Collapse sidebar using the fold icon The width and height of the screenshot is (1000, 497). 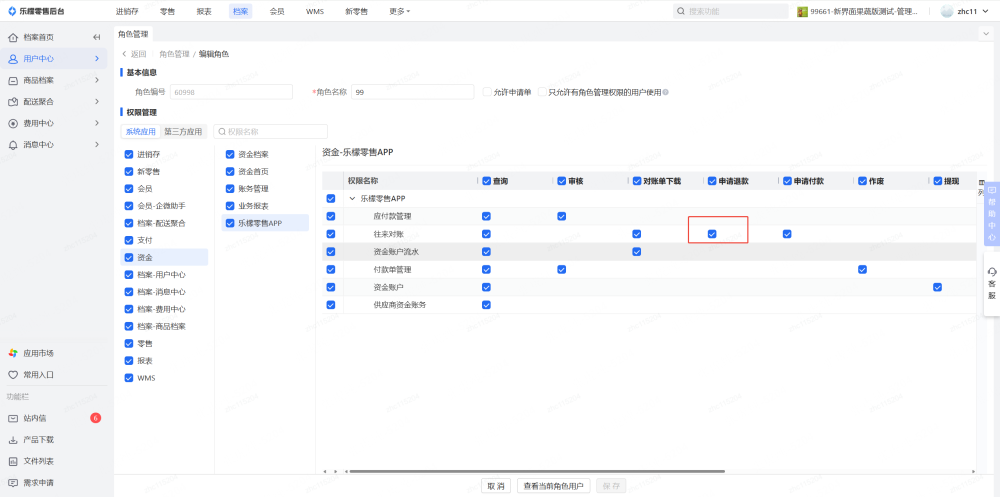97,37
